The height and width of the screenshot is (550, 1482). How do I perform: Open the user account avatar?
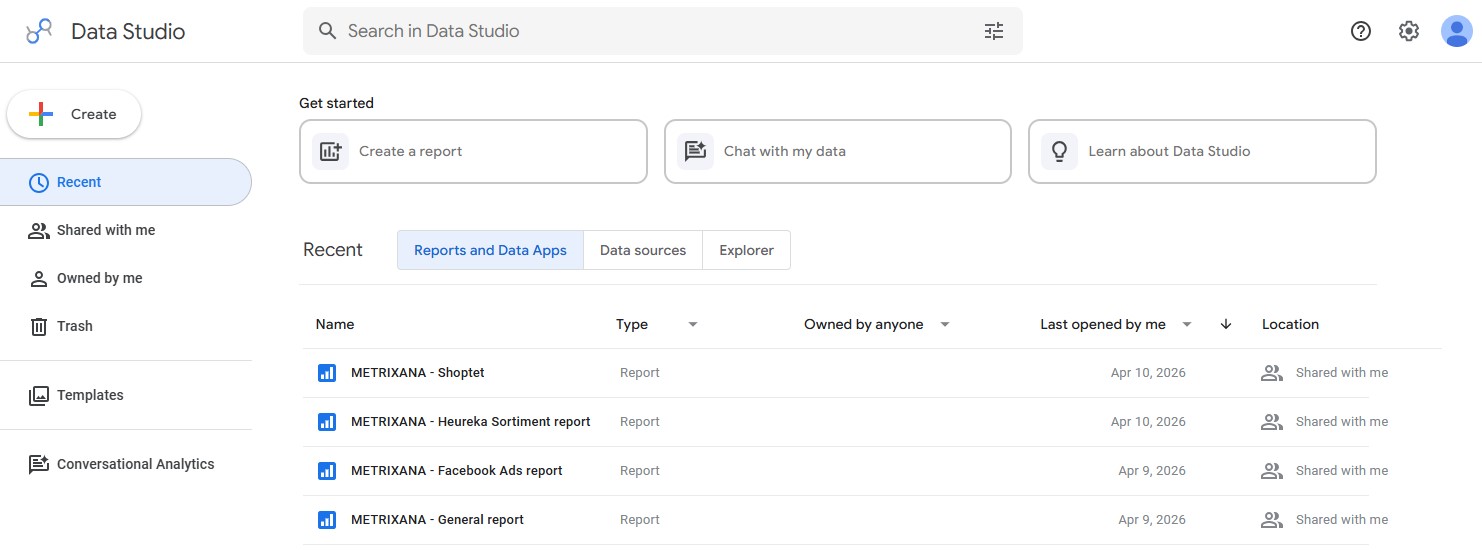1456,31
